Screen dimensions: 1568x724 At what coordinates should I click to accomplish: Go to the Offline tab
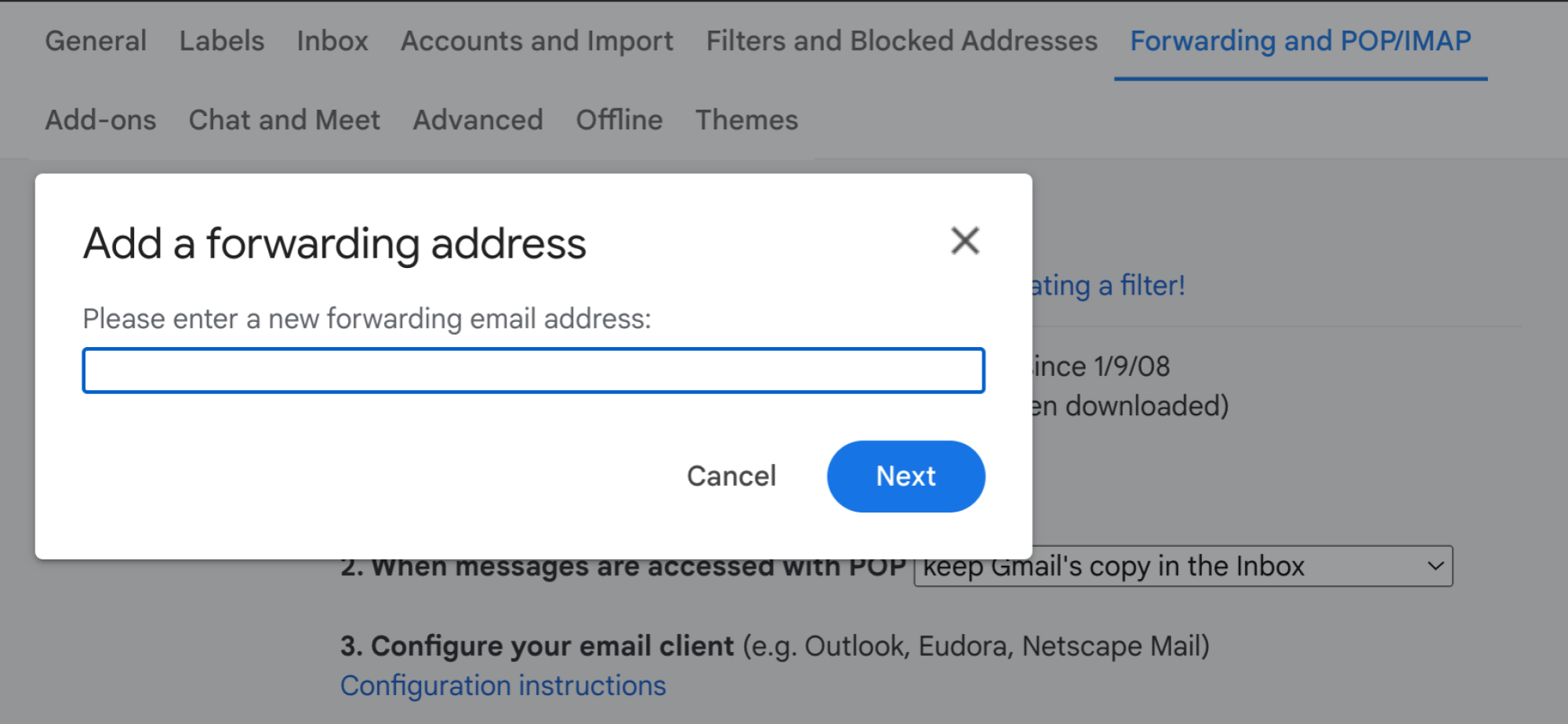619,120
